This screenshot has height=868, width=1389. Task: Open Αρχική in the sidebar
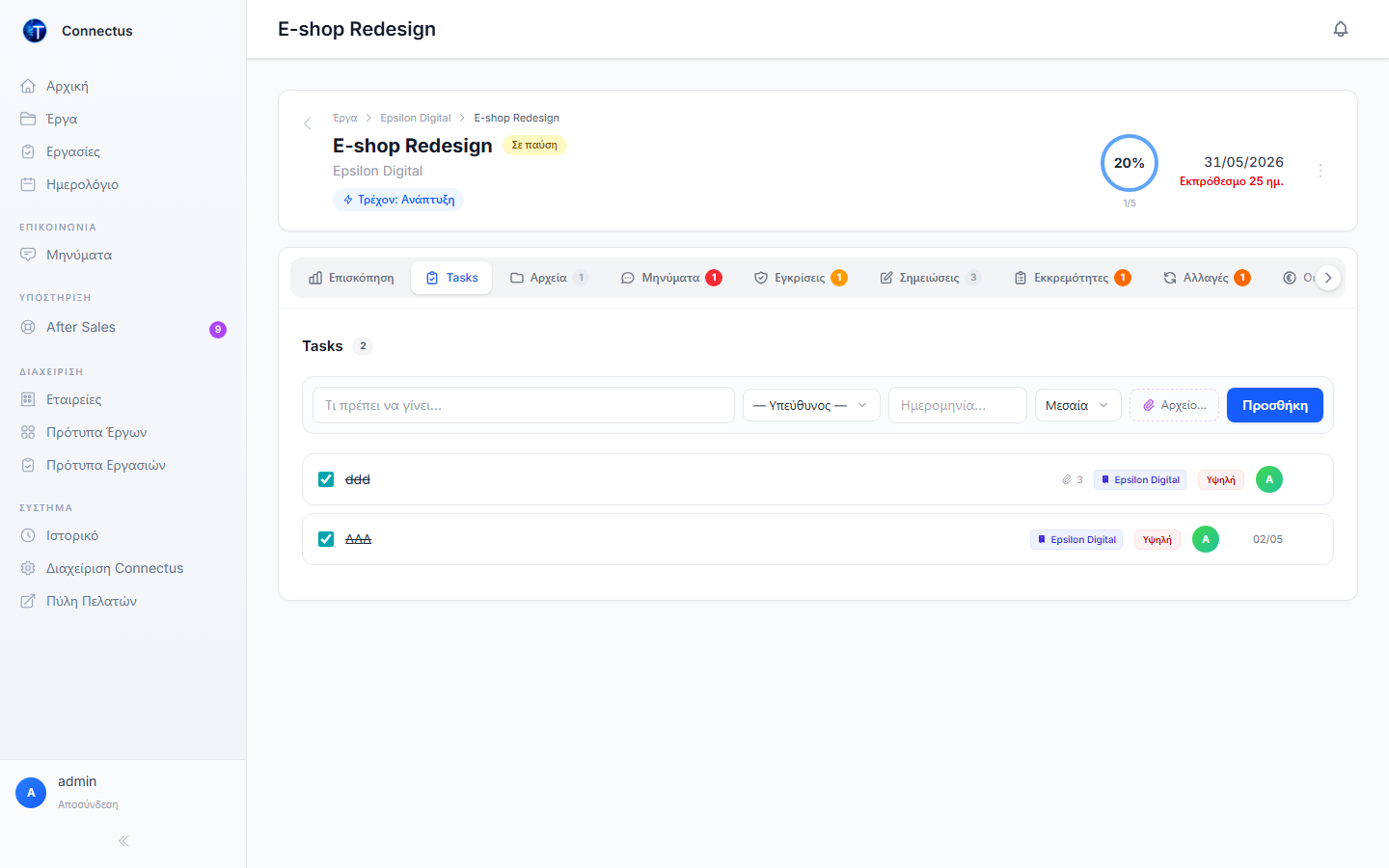[x=123, y=86]
